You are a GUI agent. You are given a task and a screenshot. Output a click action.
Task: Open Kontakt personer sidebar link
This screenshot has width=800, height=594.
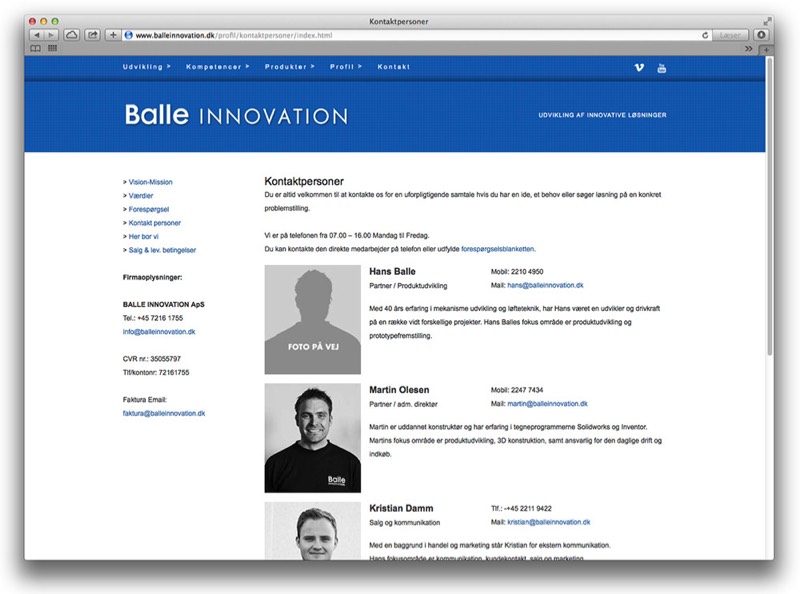155,223
